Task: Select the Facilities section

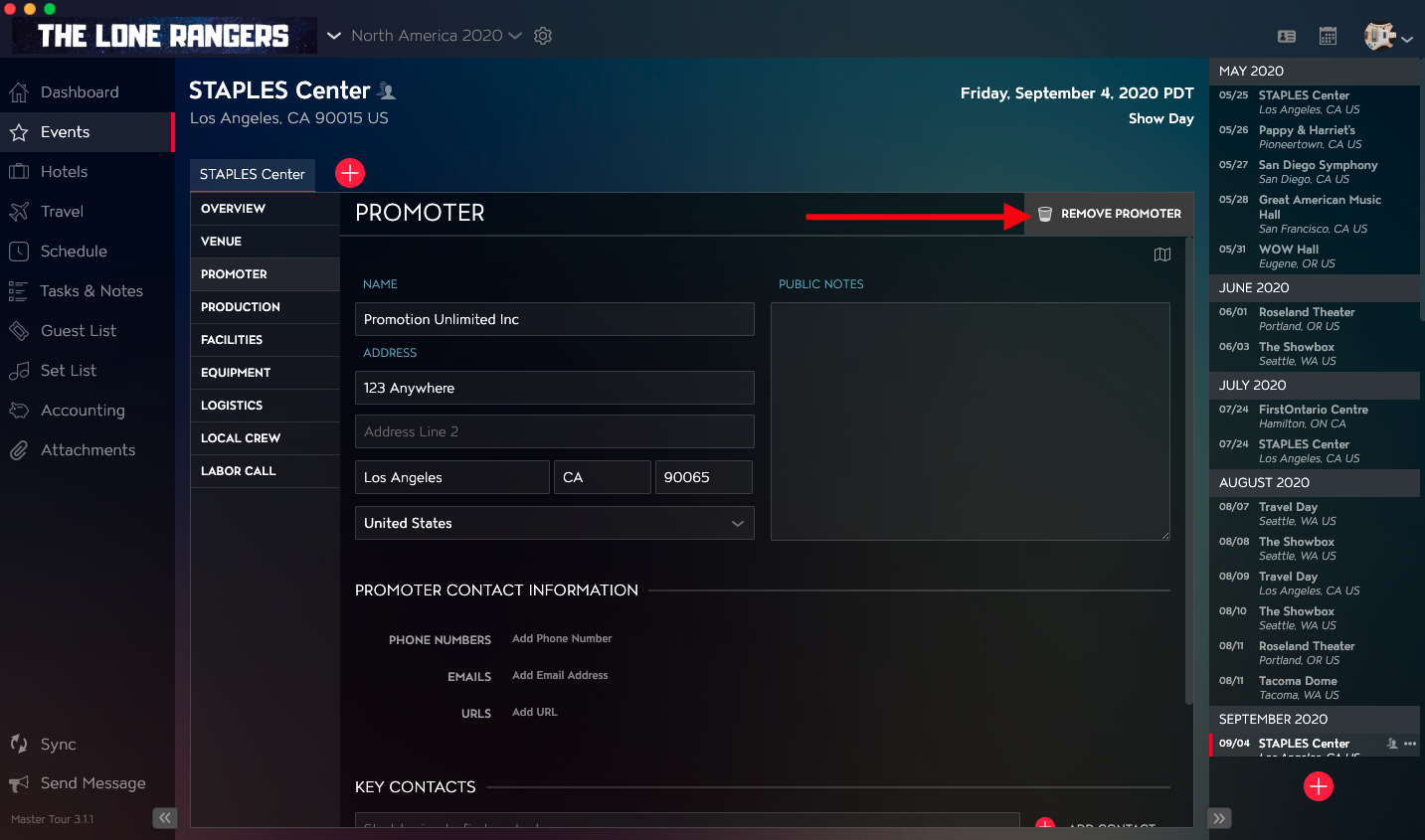Action: 265,340
